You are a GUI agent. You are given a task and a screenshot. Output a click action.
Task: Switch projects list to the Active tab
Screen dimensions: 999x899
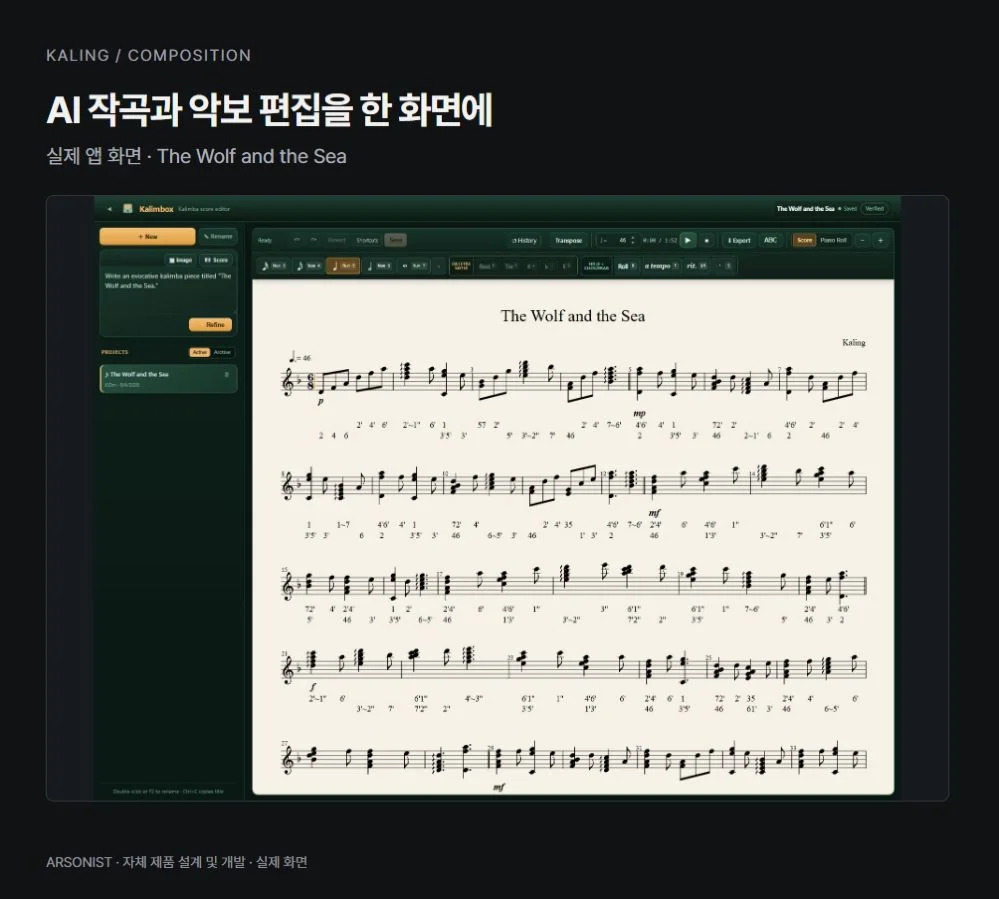199,352
